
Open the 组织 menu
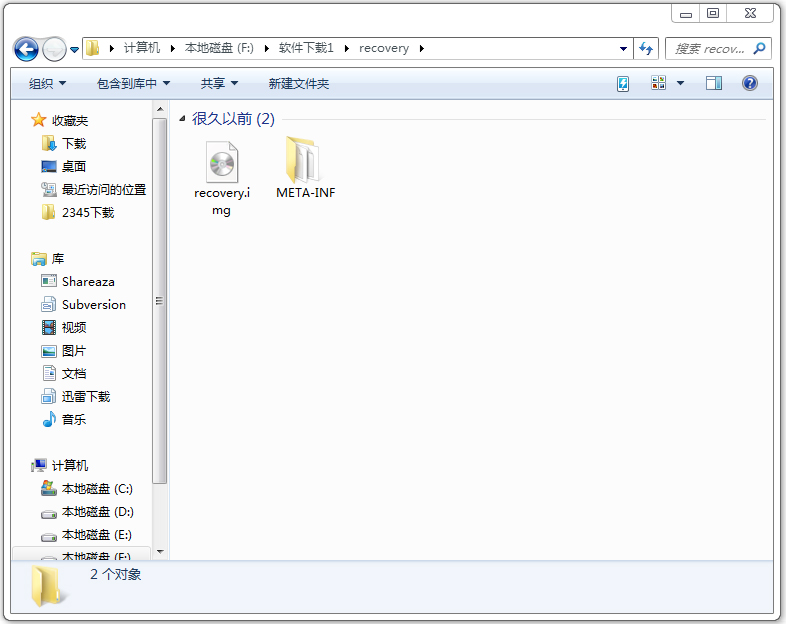47,83
